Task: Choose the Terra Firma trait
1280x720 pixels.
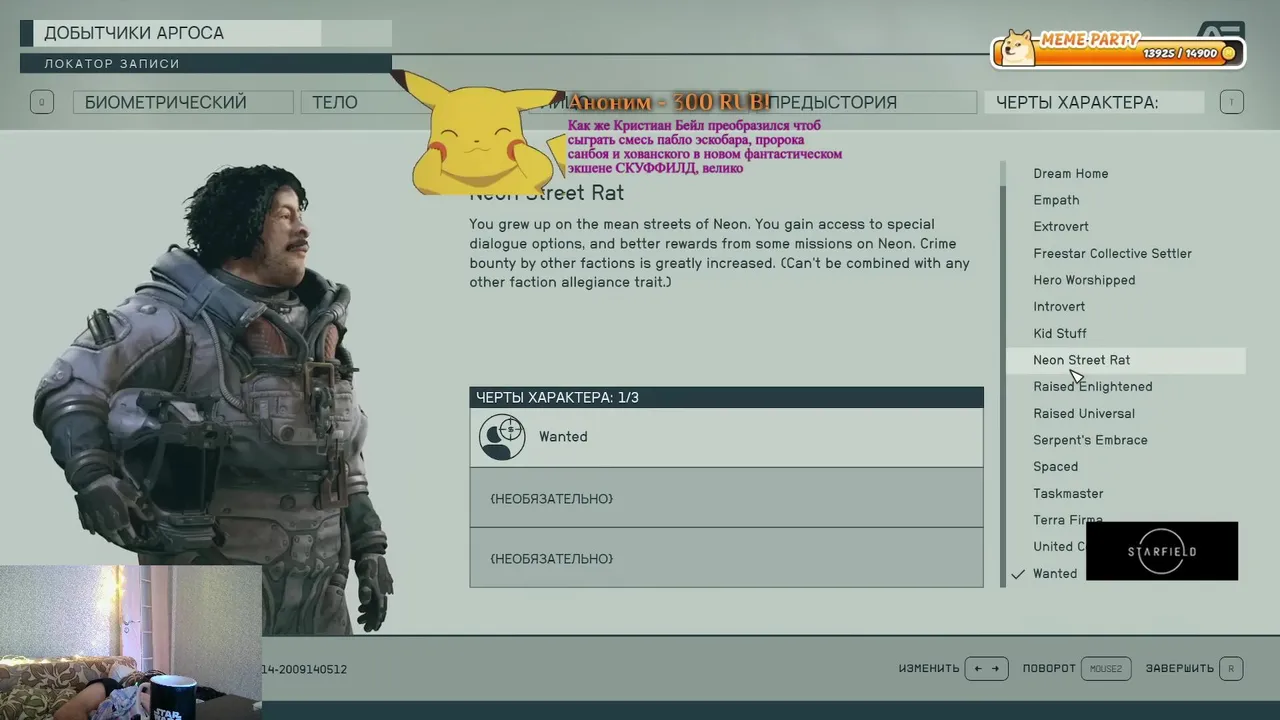Action: [x=1068, y=520]
